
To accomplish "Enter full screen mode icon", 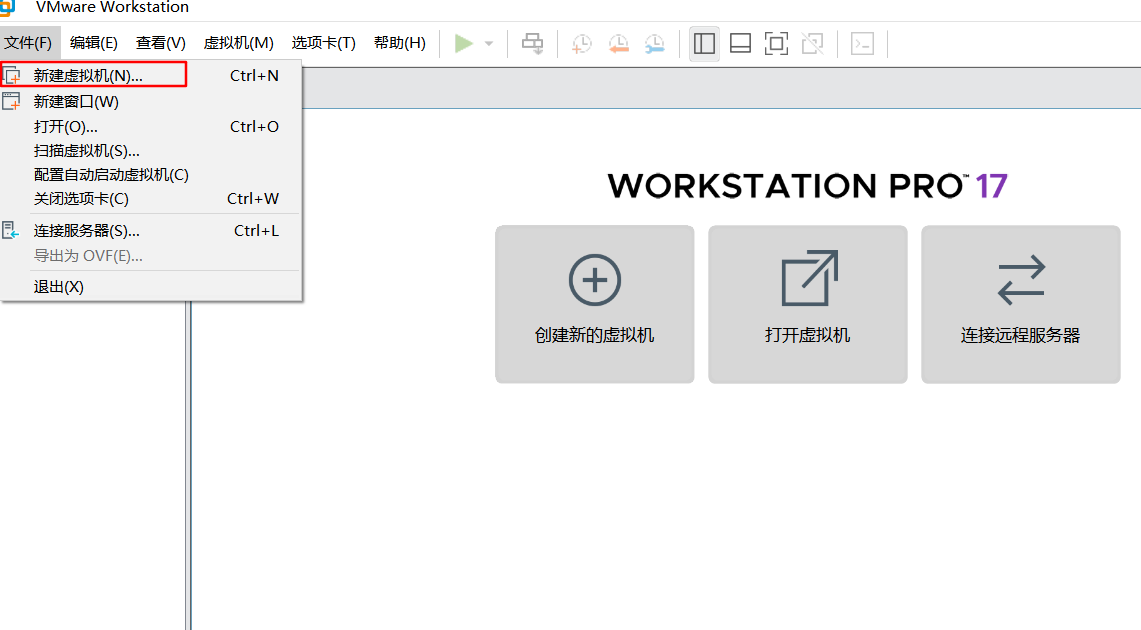I will [776, 44].
